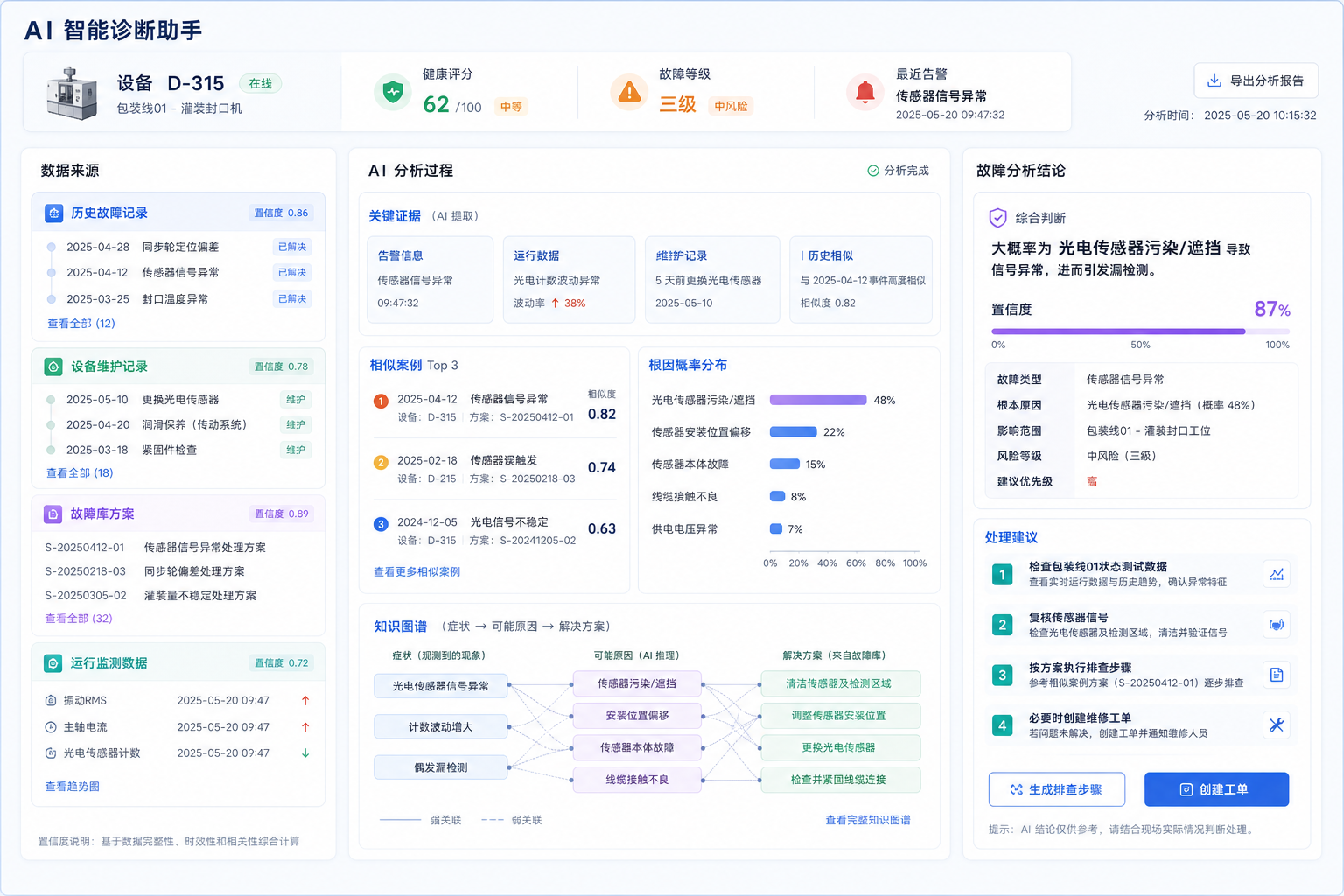This screenshot has width=1344, height=896.
Task: Click the 线缆接触不良 cause node
Action: (x=637, y=780)
